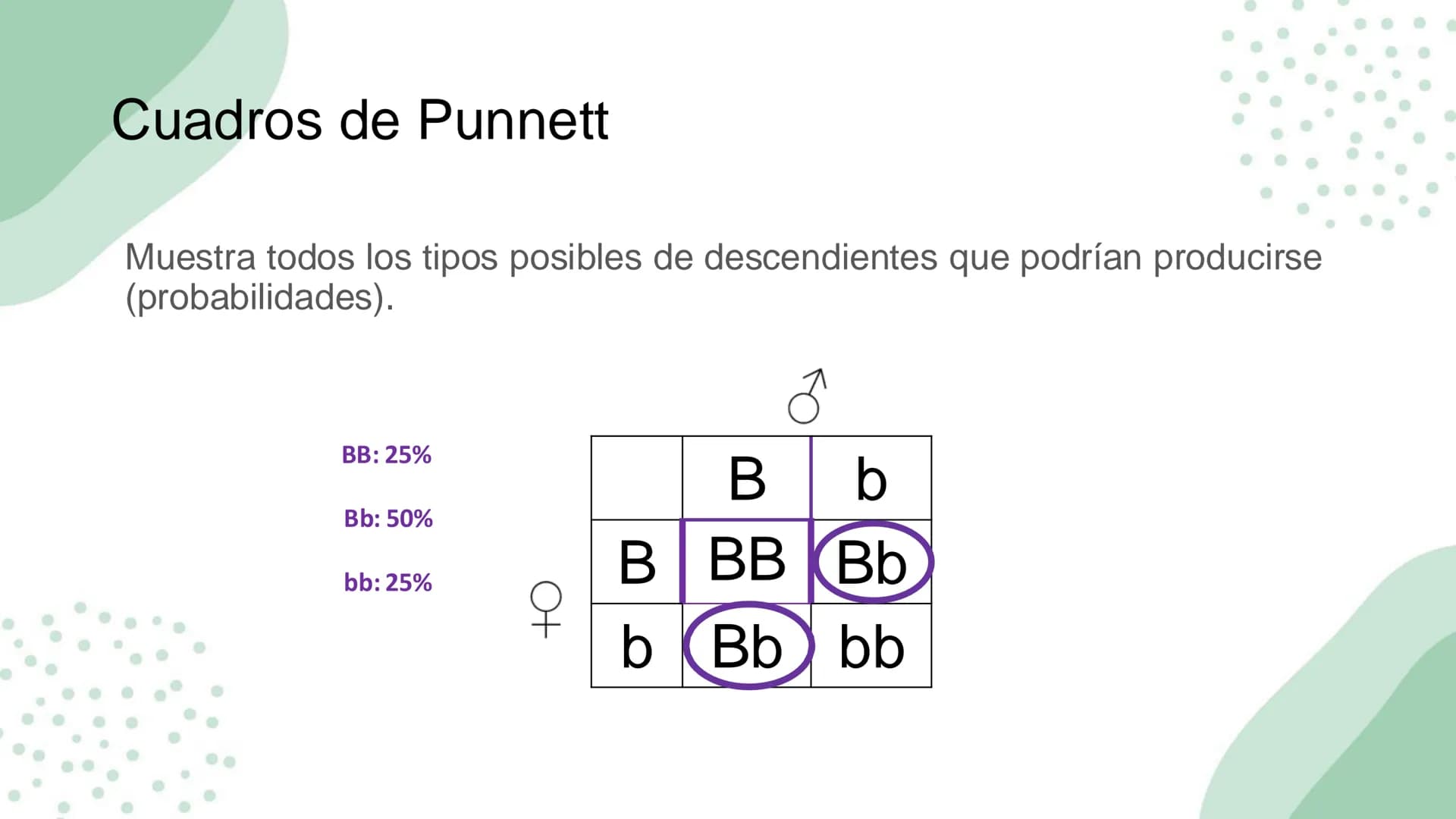
Task: Click the row header lowercase b
Action: click(637, 646)
